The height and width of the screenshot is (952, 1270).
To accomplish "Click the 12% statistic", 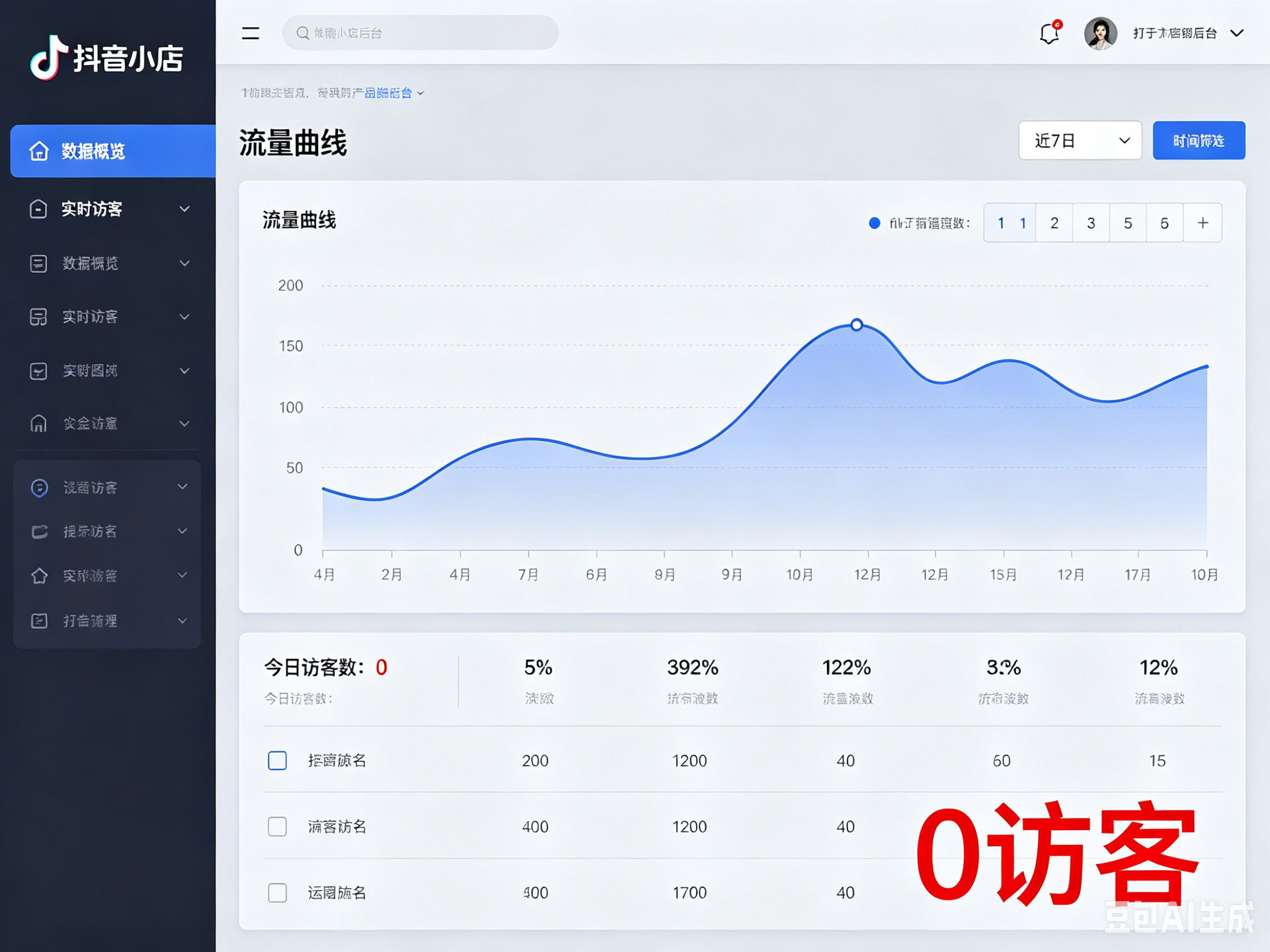I will [1159, 667].
